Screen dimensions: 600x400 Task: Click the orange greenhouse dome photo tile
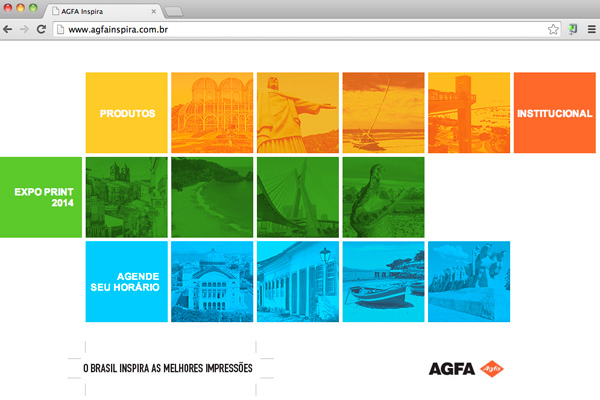click(212, 113)
